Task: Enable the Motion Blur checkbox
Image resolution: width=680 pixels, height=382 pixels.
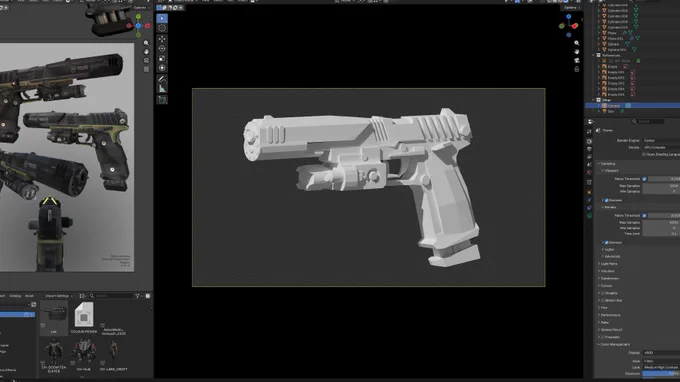Action: [x=603, y=300]
